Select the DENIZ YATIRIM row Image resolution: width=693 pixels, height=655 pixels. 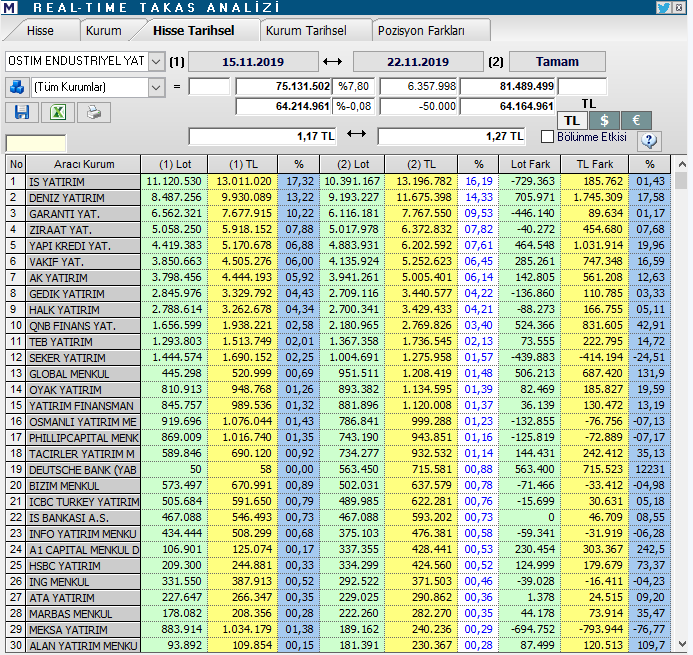(338, 198)
